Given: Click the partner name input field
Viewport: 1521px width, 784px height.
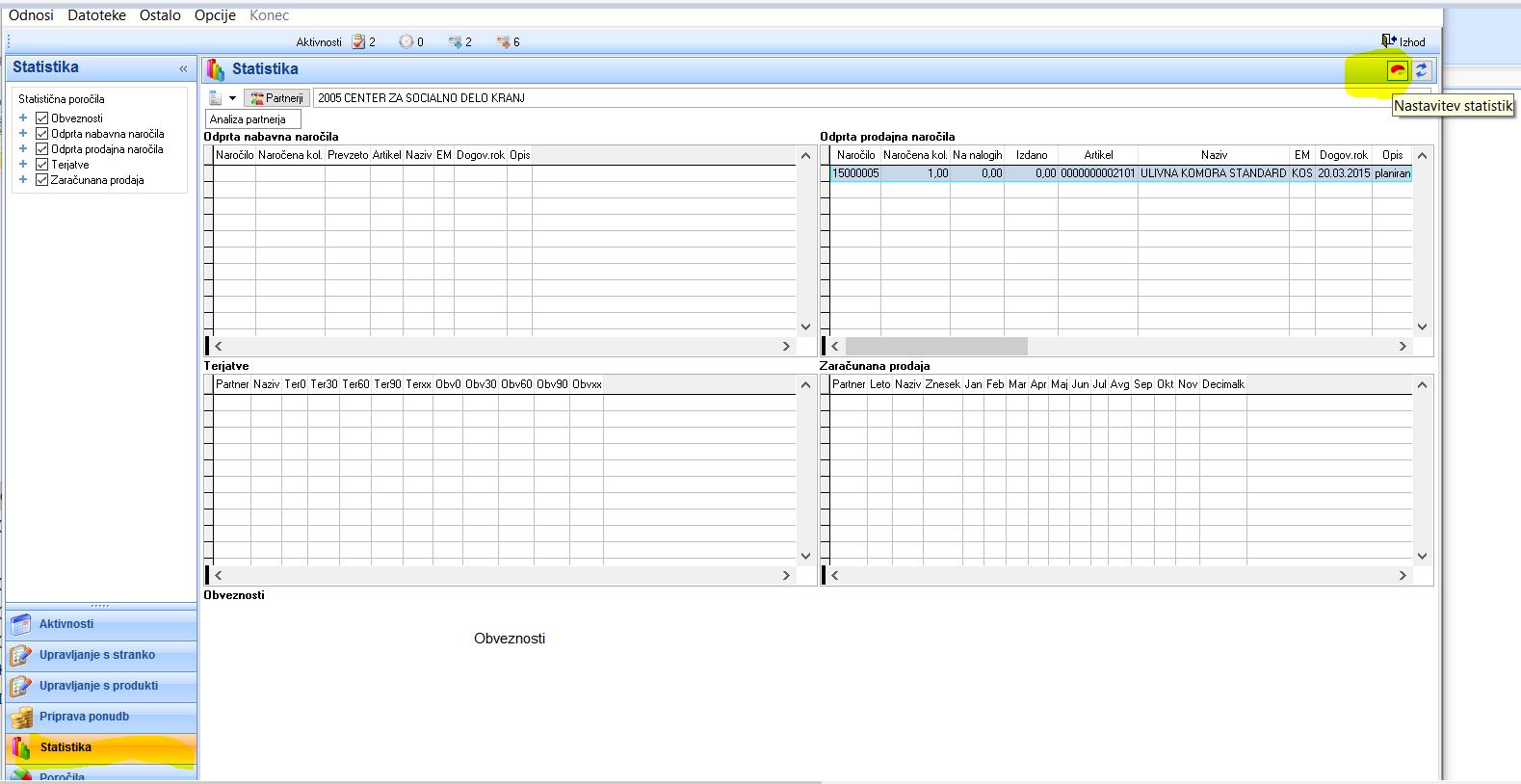Looking at the screenshot, I should tap(872, 98).
